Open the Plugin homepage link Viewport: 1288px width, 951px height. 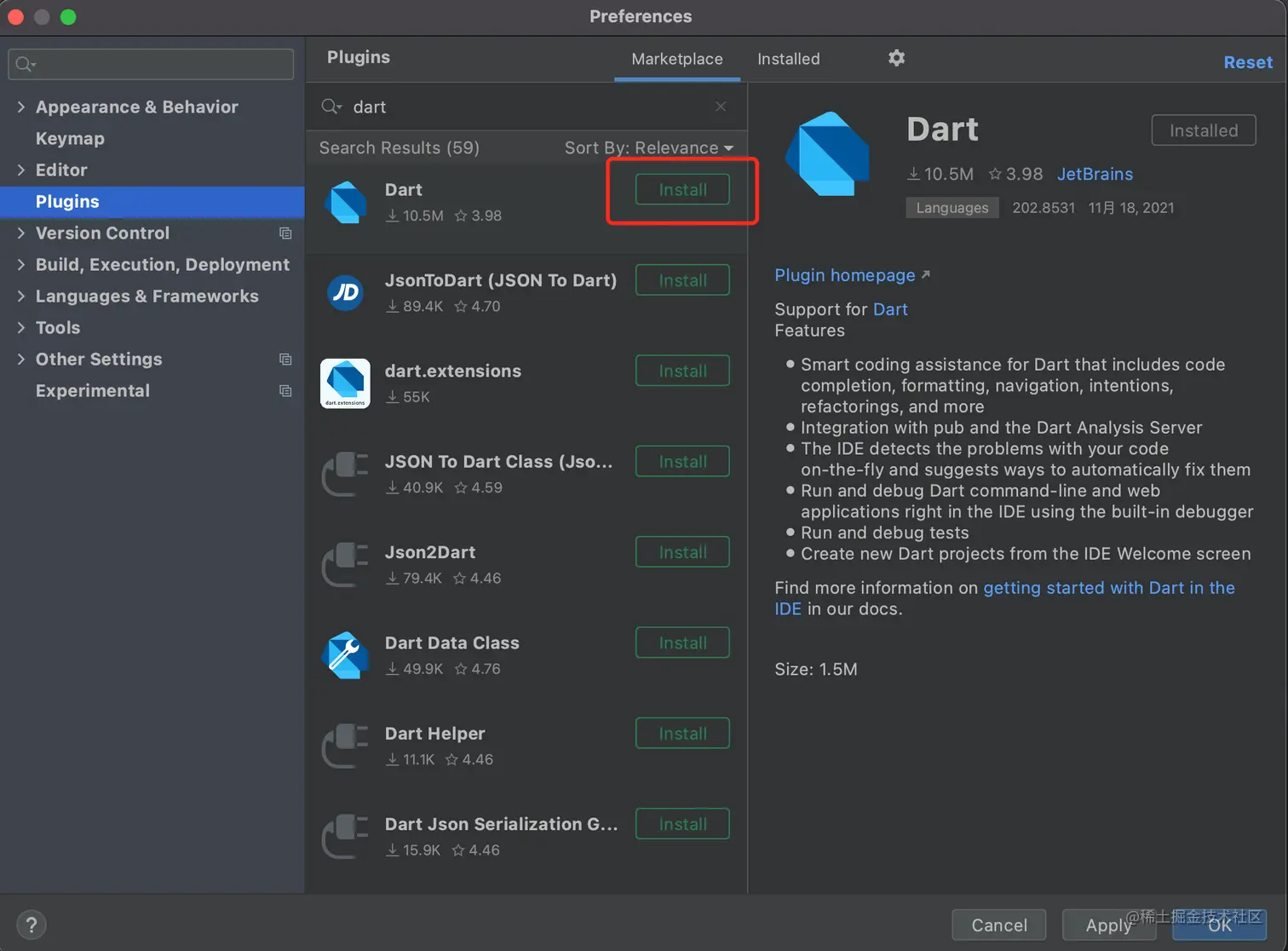(x=852, y=275)
